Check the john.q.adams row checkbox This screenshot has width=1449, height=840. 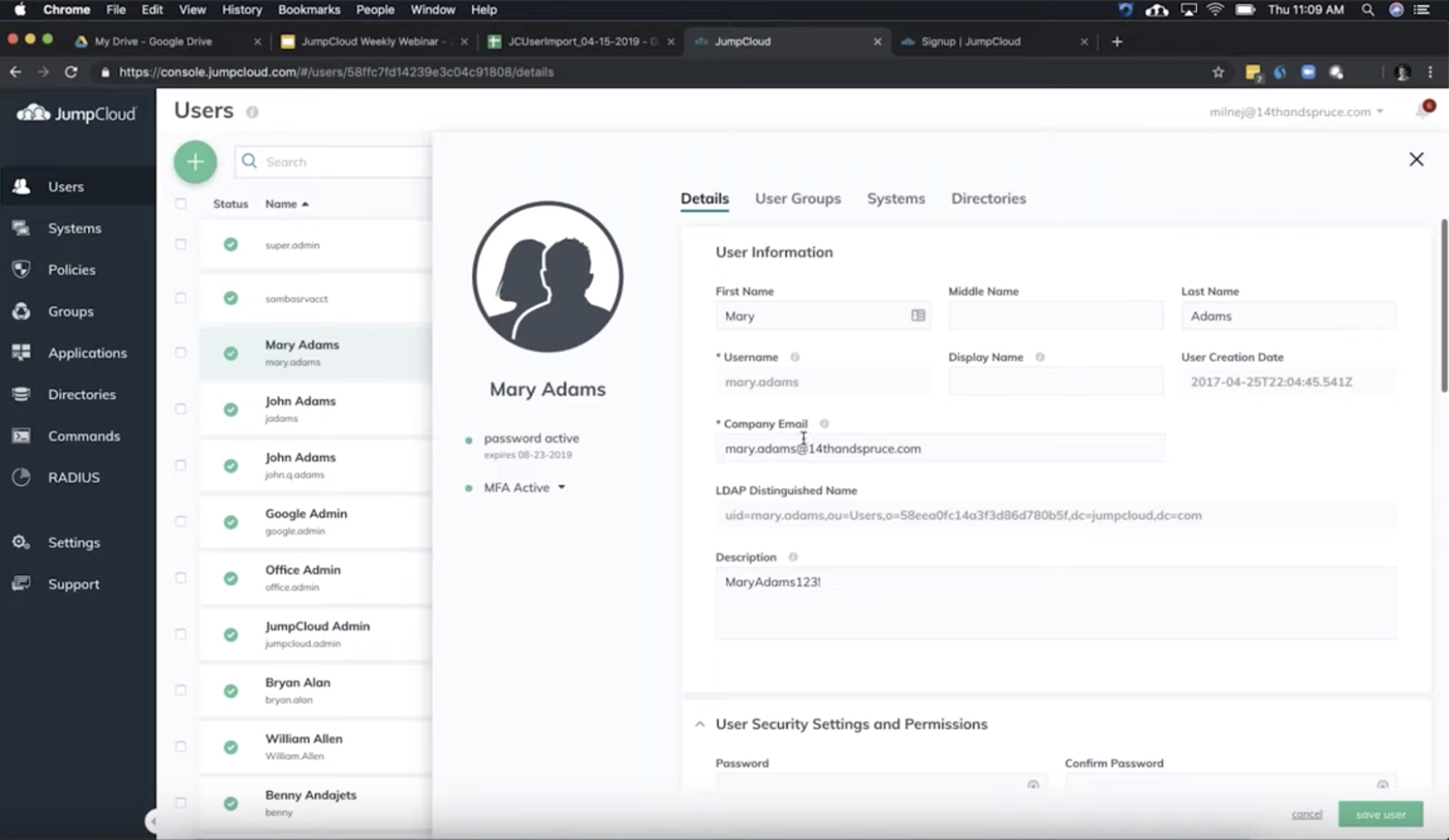coord(181,465)
